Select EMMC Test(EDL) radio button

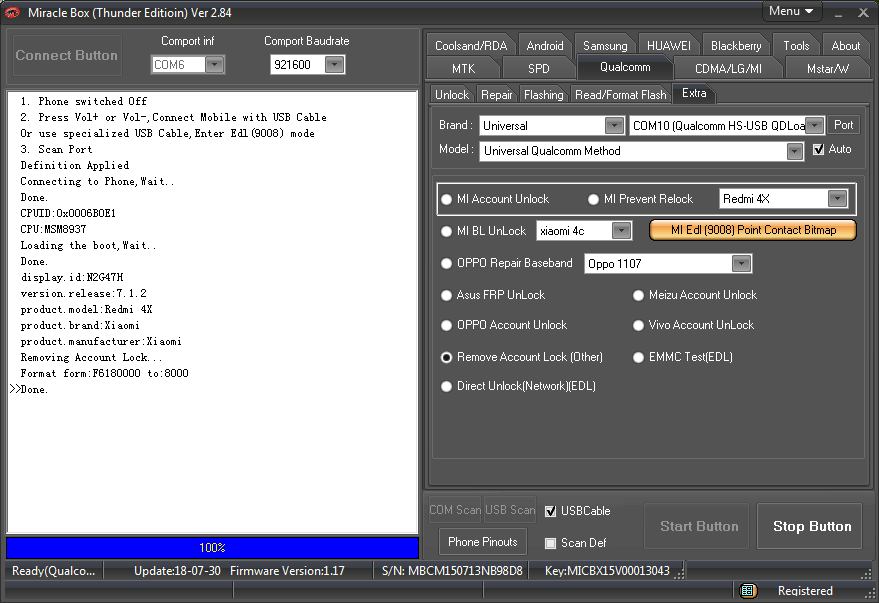(x=638, y=357)
